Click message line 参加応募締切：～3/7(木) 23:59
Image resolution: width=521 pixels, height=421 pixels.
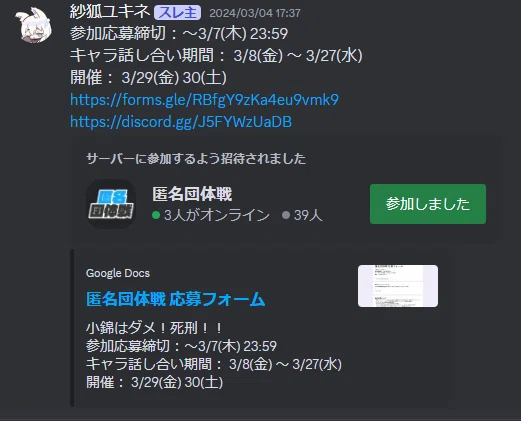pyautogui.click(x=179, y=34)
